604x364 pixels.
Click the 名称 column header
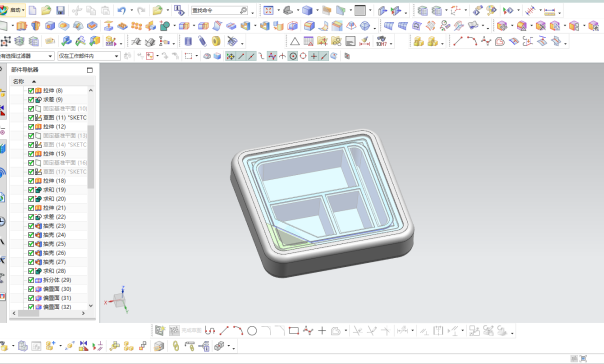pyautogui.click(x=18, y=81)
